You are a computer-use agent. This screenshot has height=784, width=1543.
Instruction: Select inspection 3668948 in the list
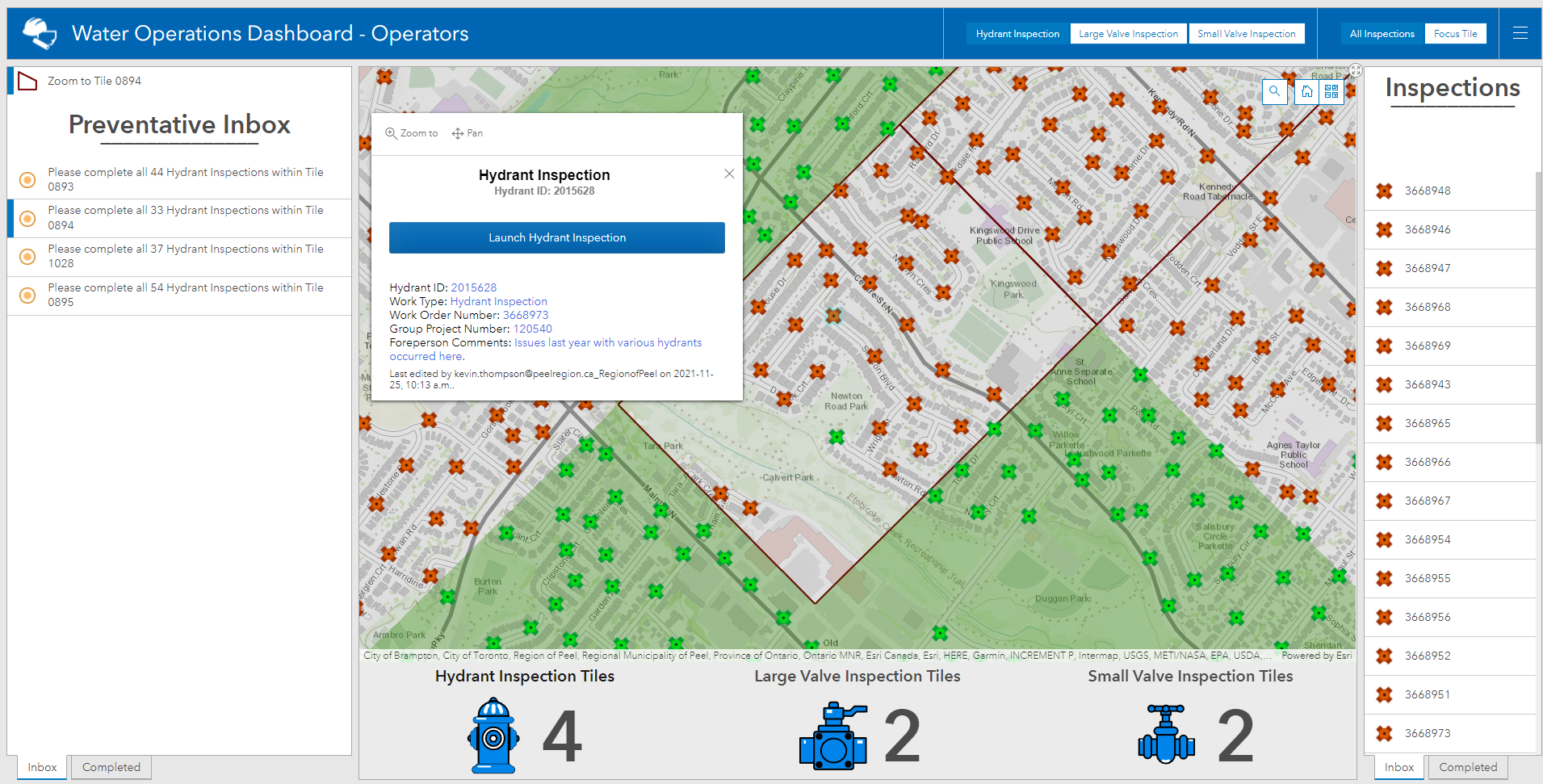1449,191
